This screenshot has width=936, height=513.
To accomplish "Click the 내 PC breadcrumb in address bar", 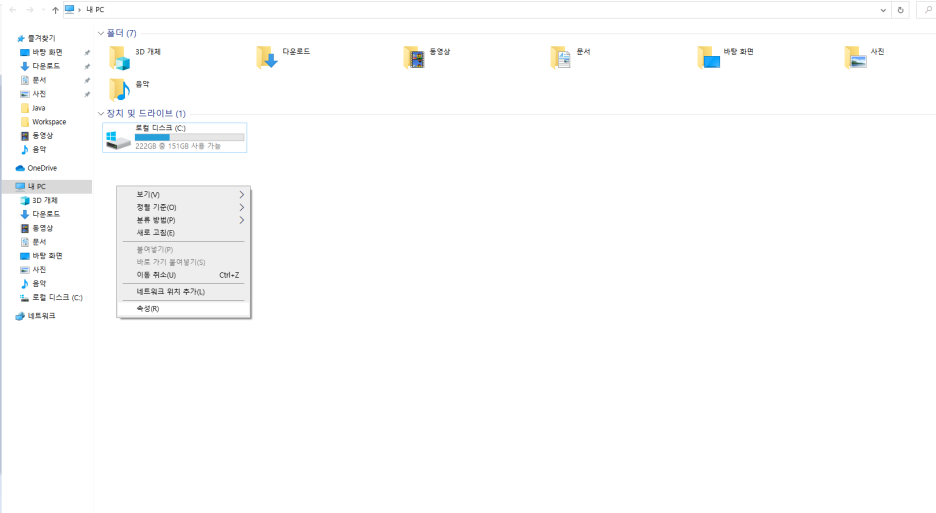I will (95, 10).
